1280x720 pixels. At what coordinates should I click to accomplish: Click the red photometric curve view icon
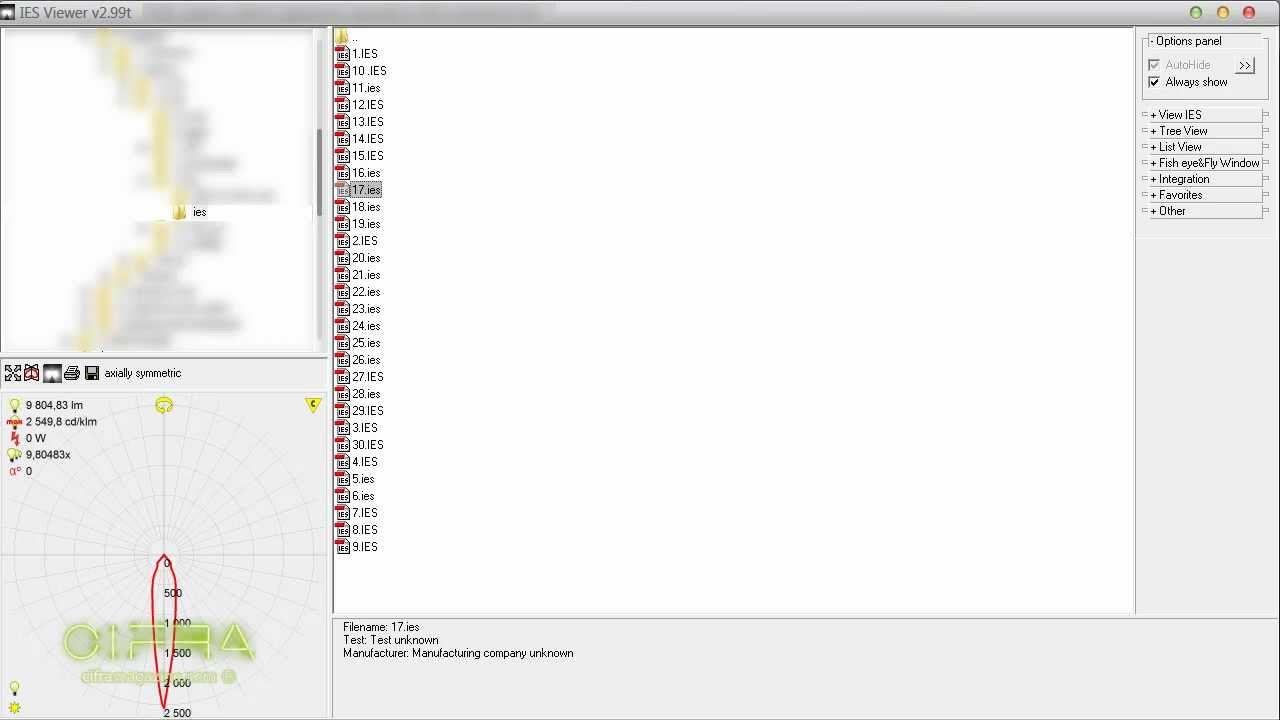(32, 373)
